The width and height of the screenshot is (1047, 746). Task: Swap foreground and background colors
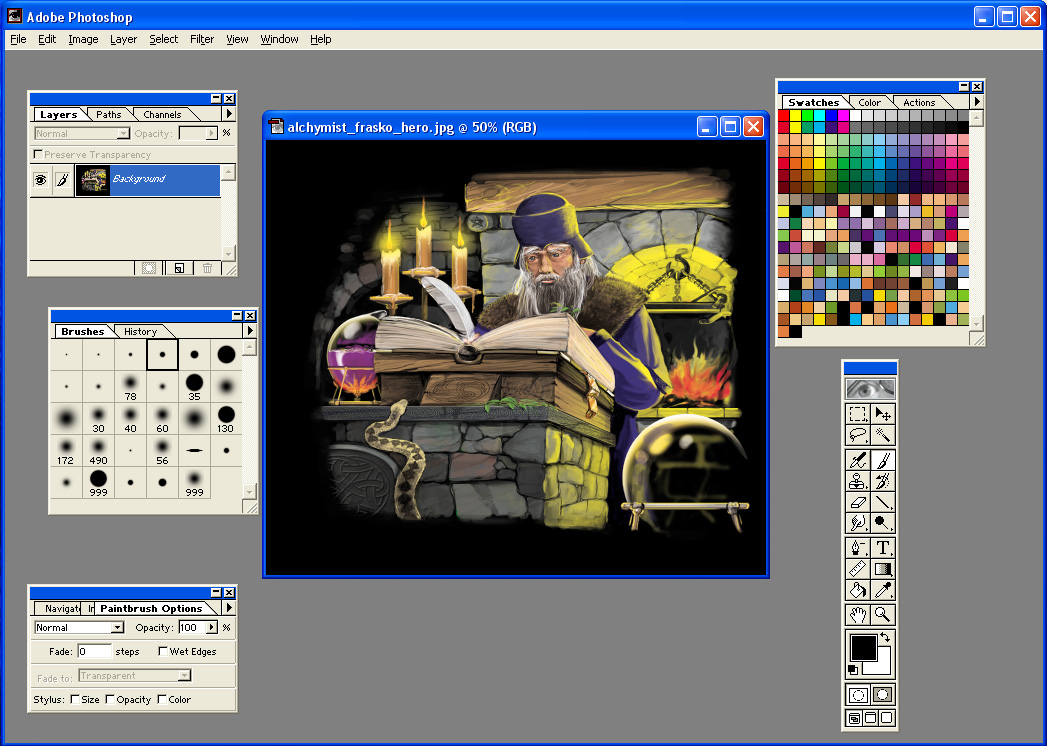pos(885,637)
